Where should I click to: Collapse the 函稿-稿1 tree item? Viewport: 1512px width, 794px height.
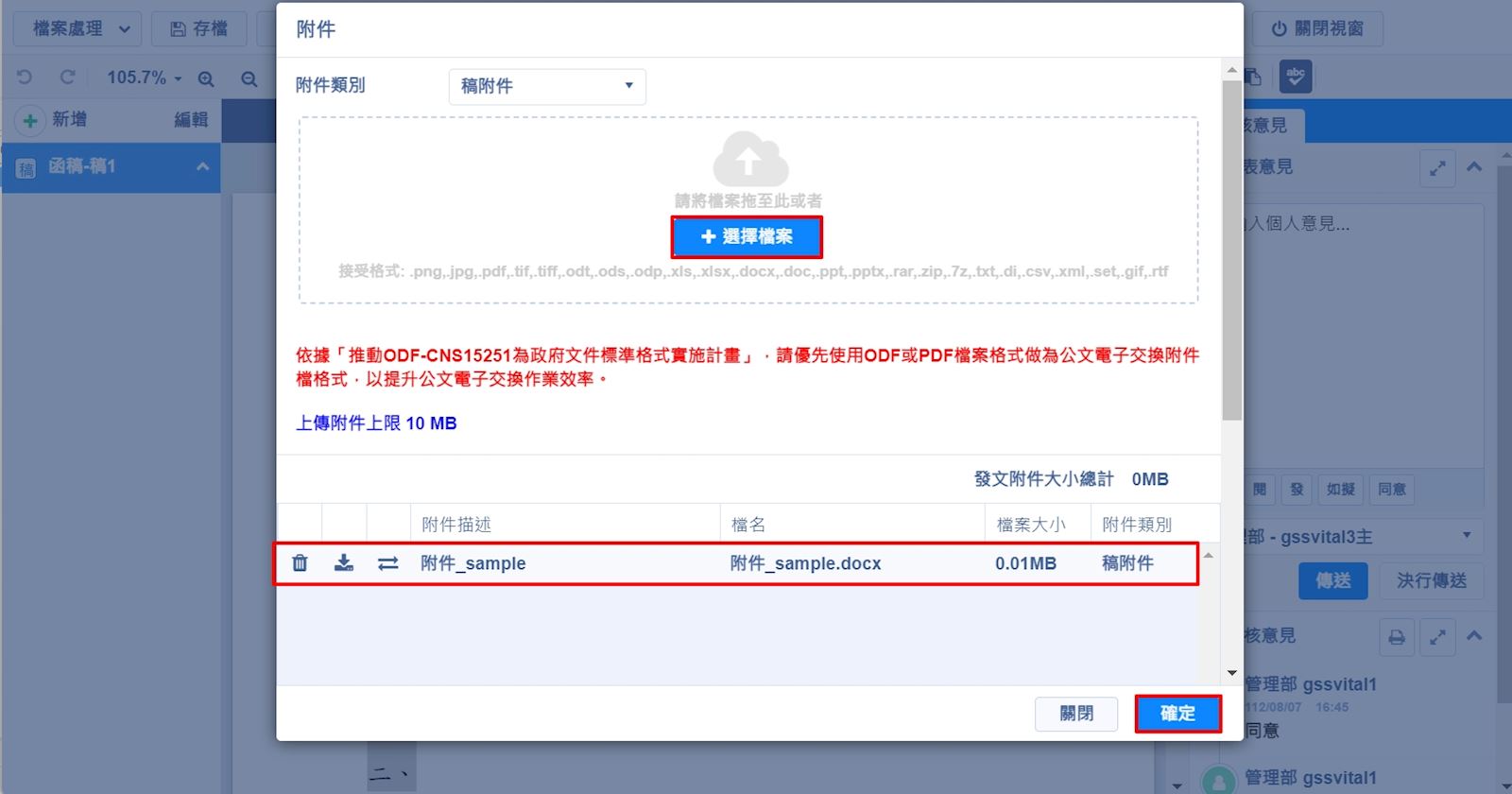point(202,166)
